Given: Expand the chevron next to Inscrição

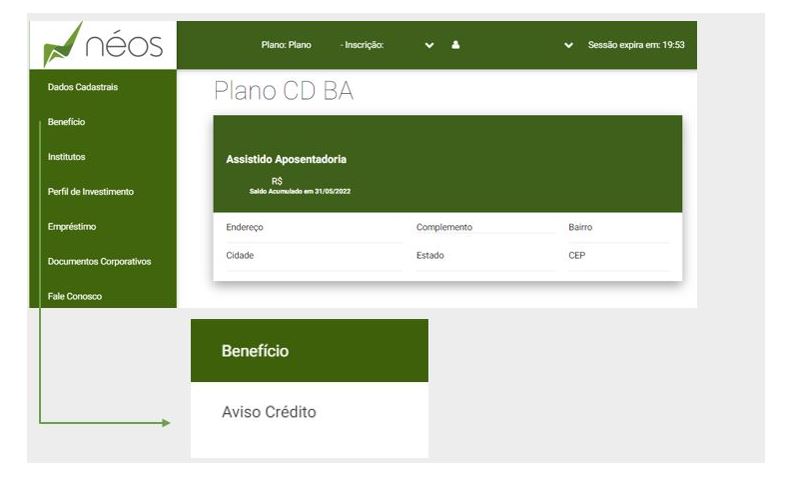Looking at the screenshot, I should (x=429, y=45).
